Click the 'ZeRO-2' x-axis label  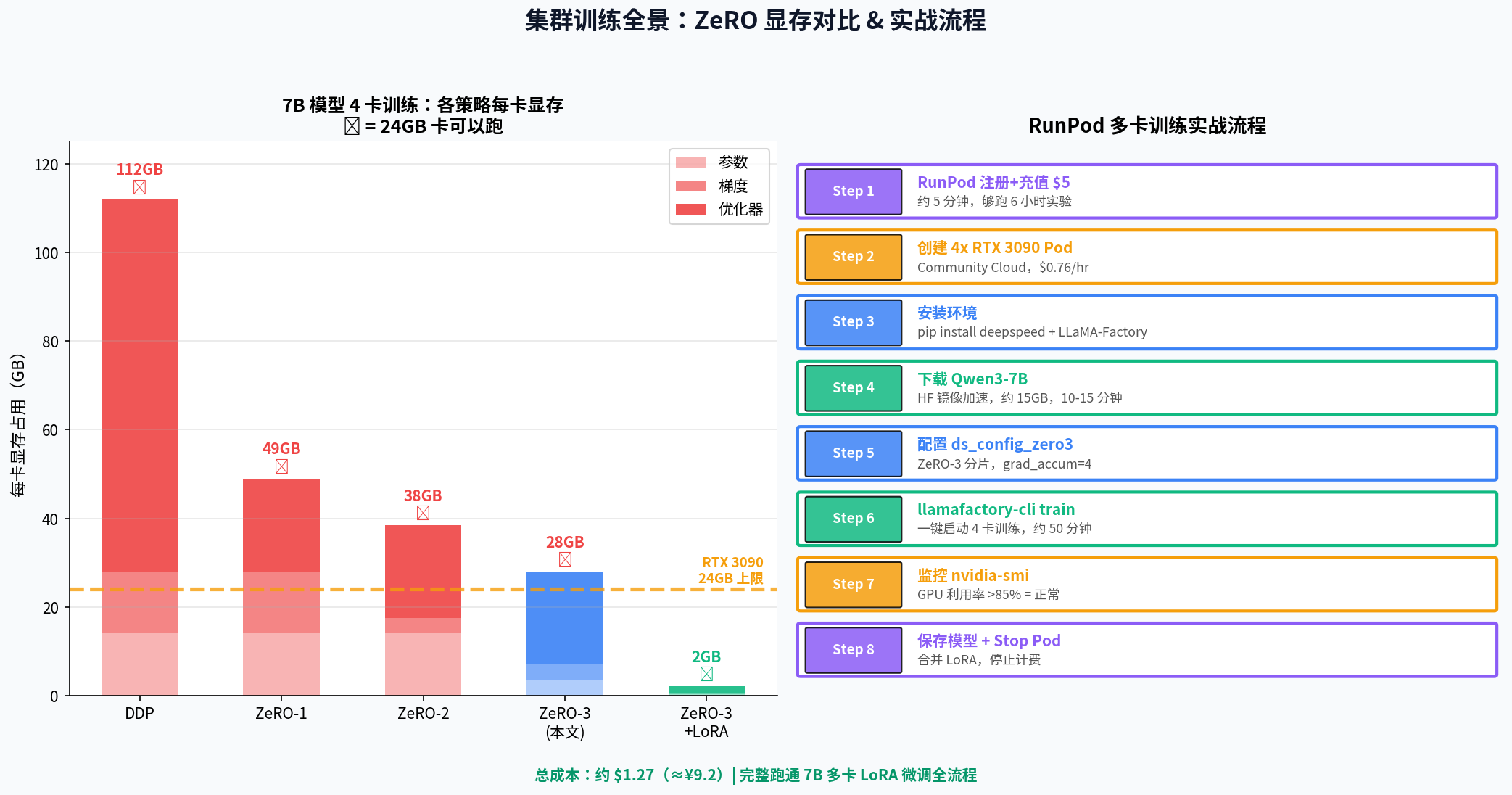pos(424,714)
